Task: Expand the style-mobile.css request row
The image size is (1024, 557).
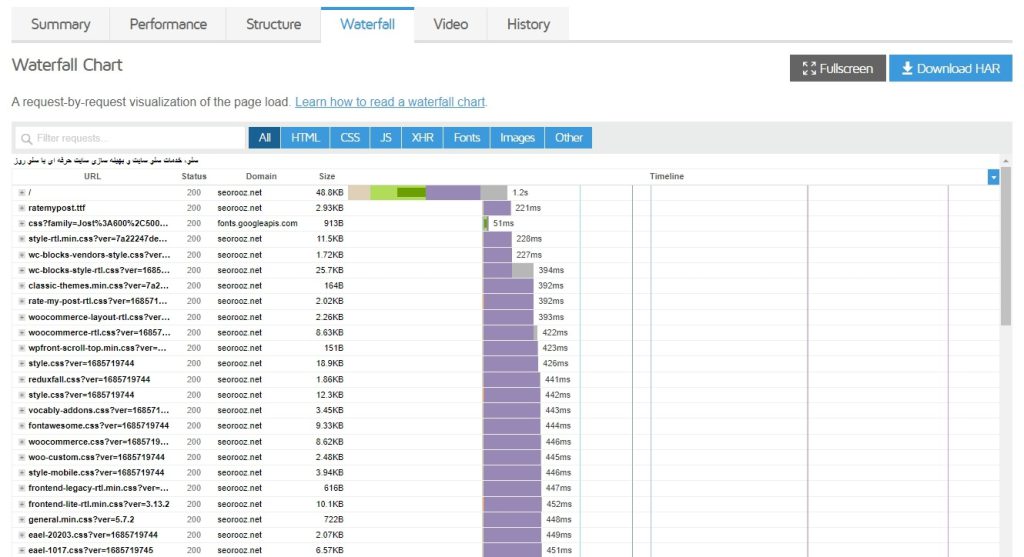Action: [22, 473]
